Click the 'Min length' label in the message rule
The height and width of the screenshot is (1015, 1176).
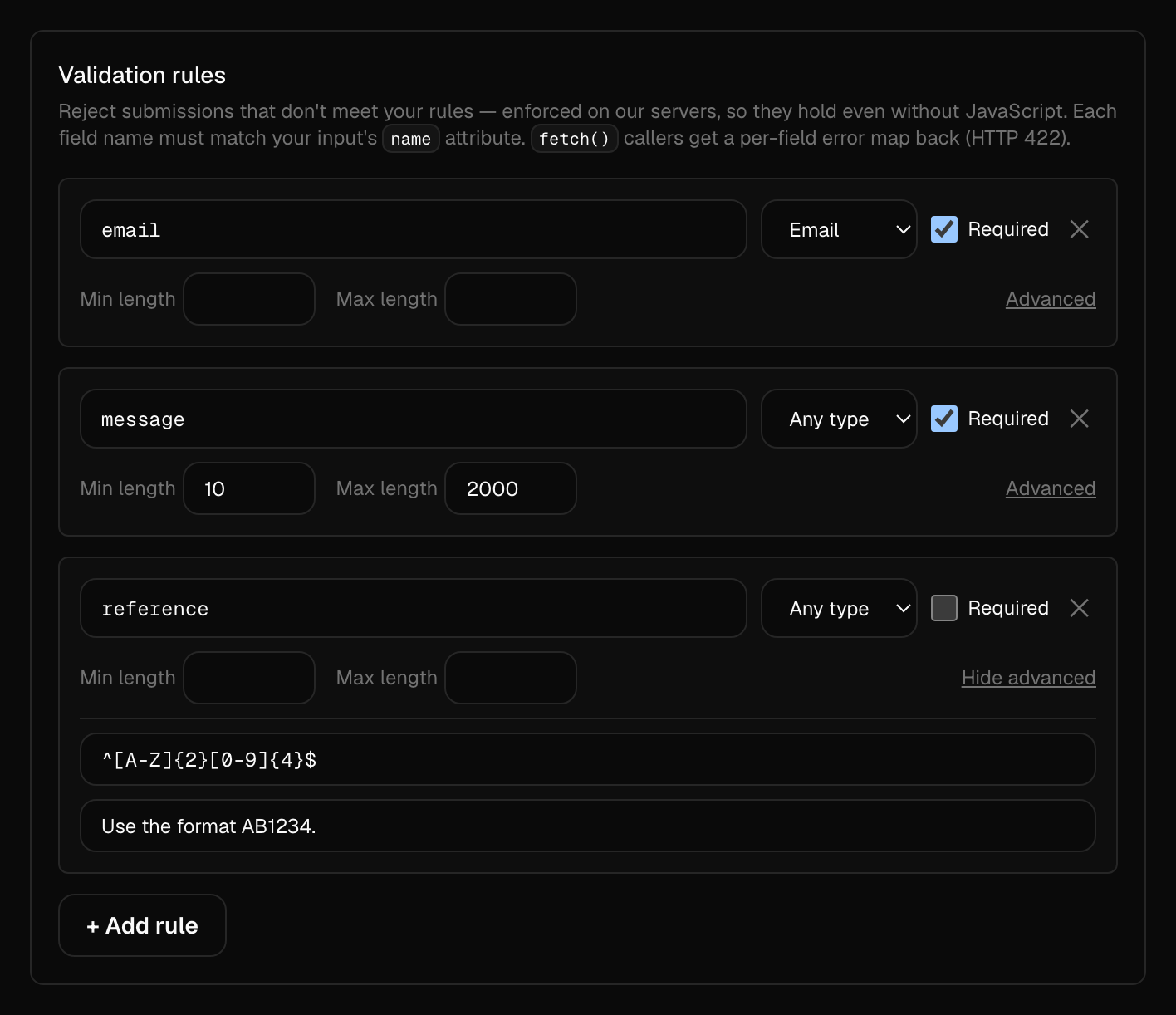click(x=128, y=488)
